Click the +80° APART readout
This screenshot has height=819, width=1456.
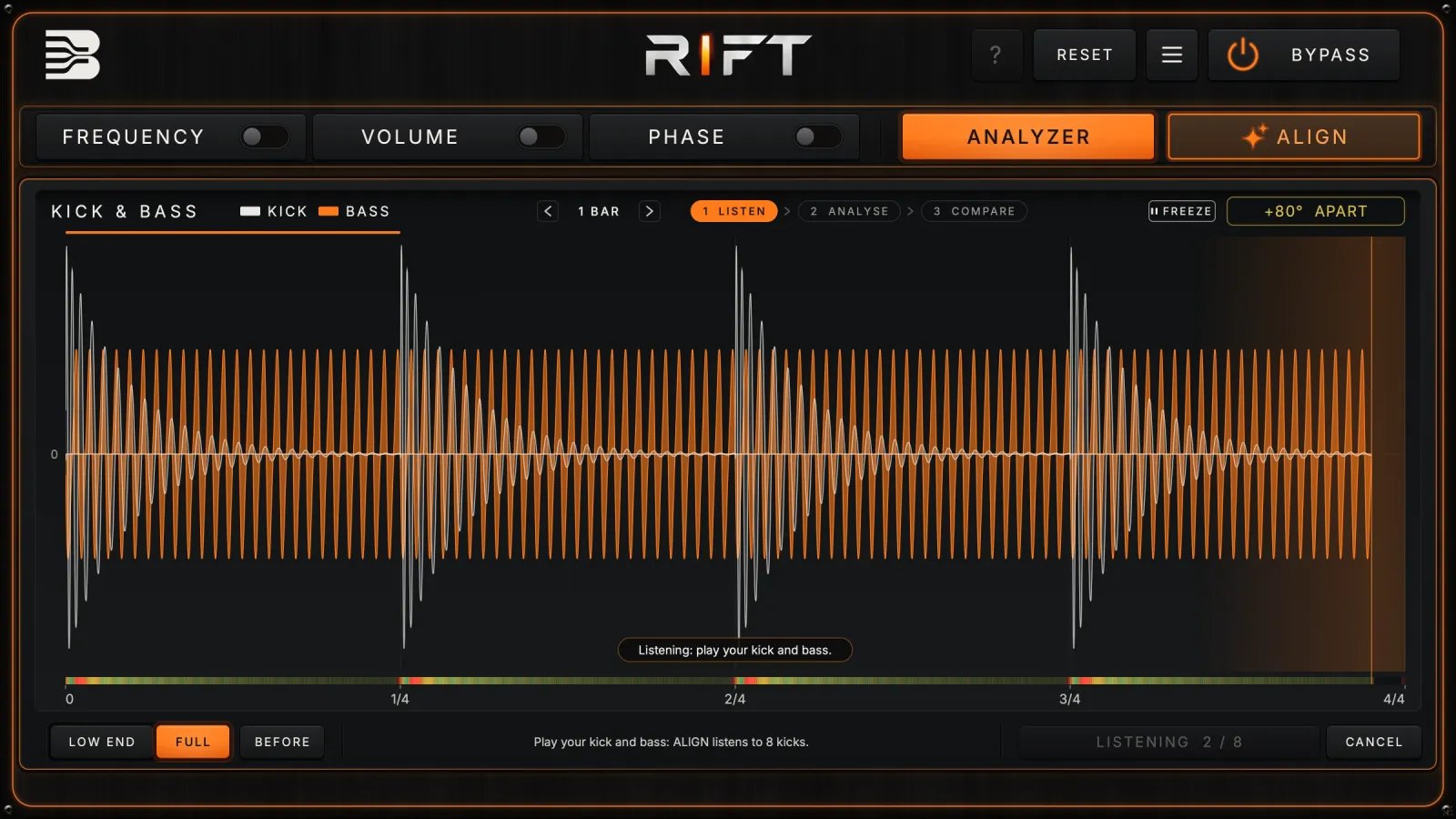[x=1316, y=211]
